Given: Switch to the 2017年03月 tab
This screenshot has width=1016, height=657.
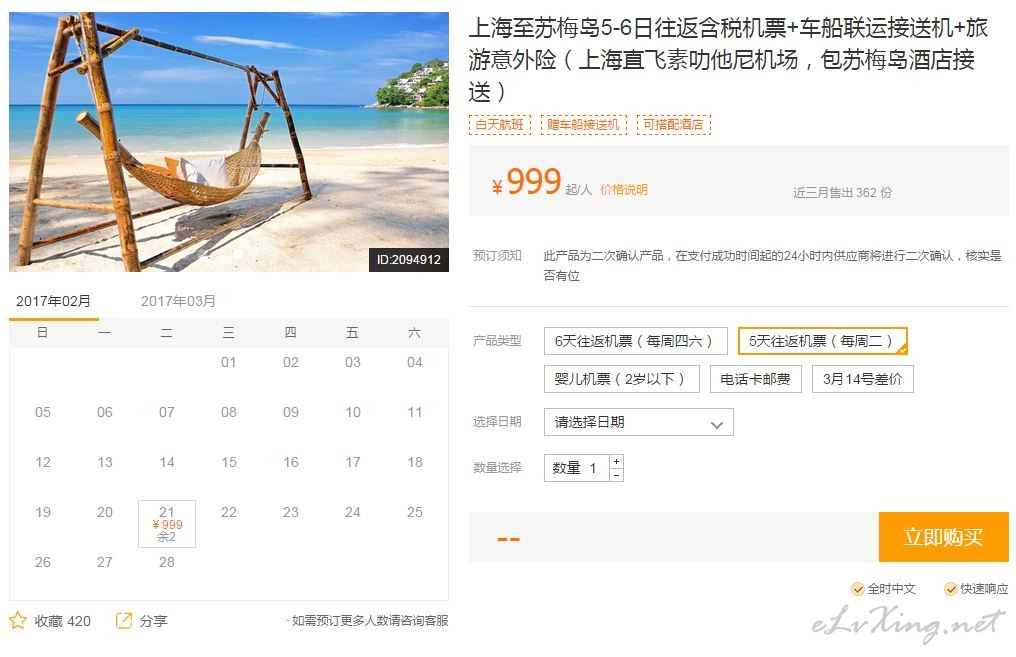Looking at the screenshot, I should pos(178,301).
